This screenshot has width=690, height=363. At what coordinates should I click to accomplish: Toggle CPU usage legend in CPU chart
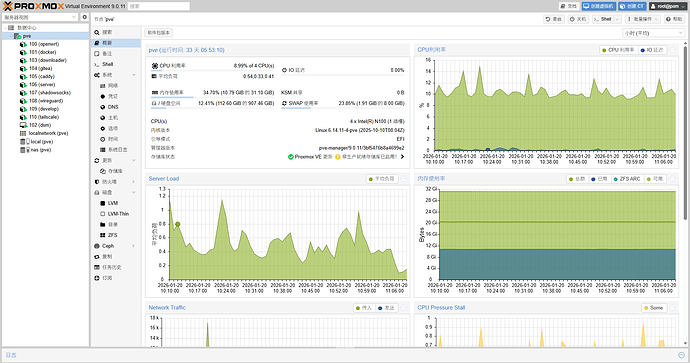click(x=618, y=50)
